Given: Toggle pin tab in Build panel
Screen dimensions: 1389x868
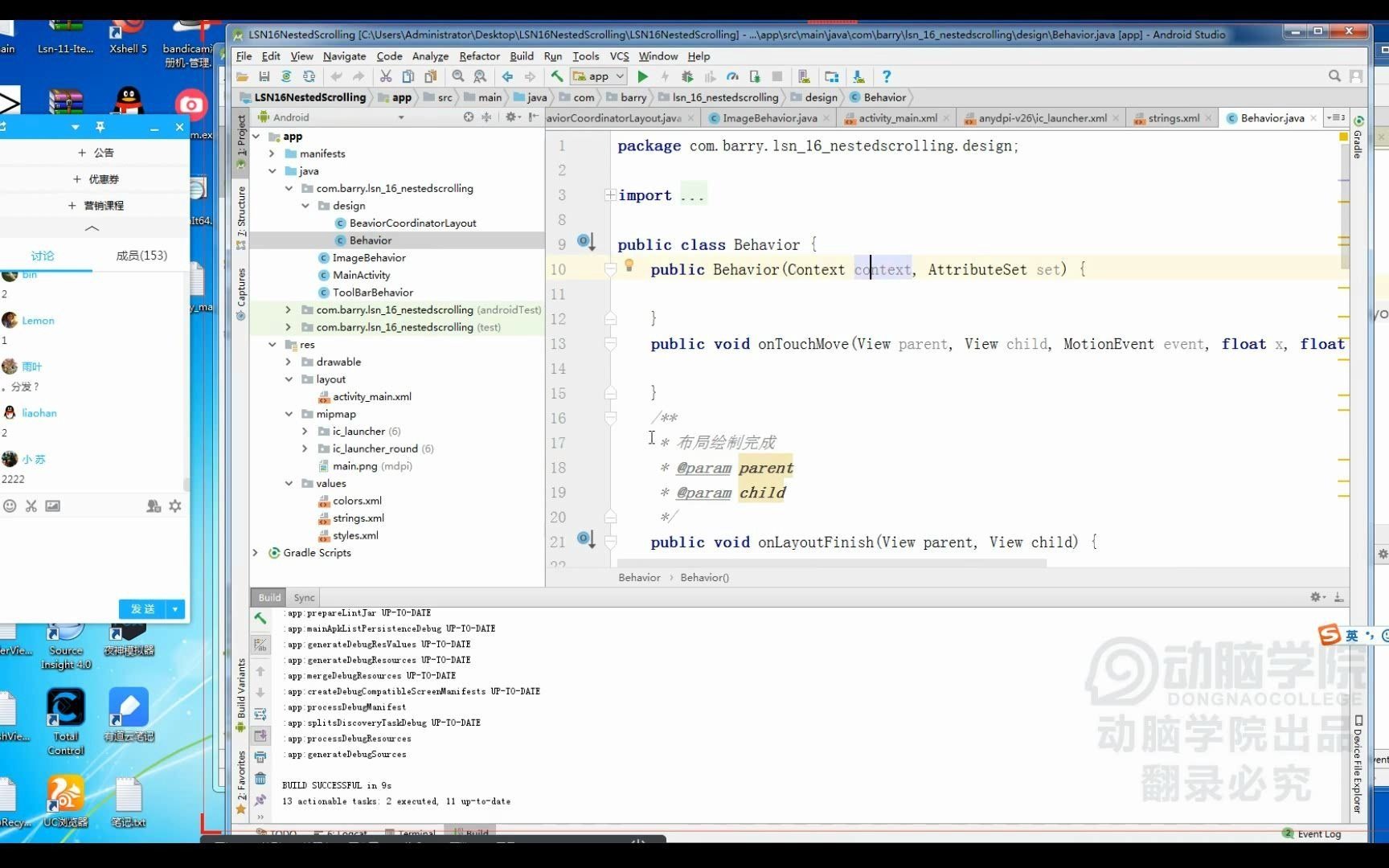Looking at the screenshot, I should click(x=260, y=800).
